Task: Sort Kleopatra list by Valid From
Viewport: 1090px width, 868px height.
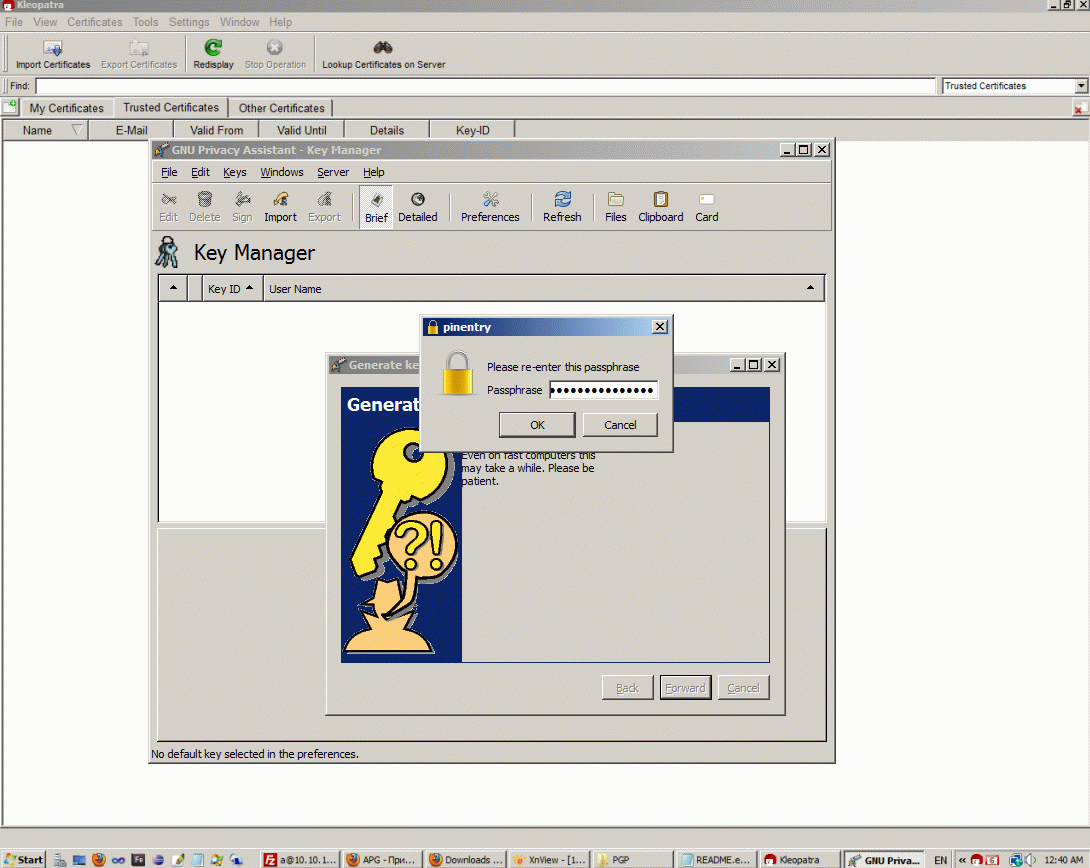Action: coord(216,130)
